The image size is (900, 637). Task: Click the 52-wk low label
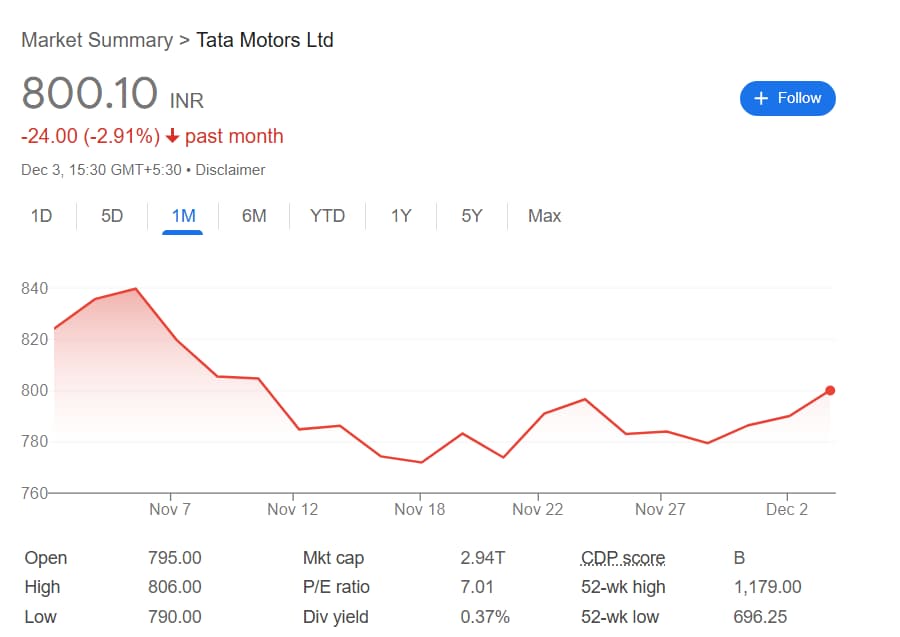click(620, 617)
